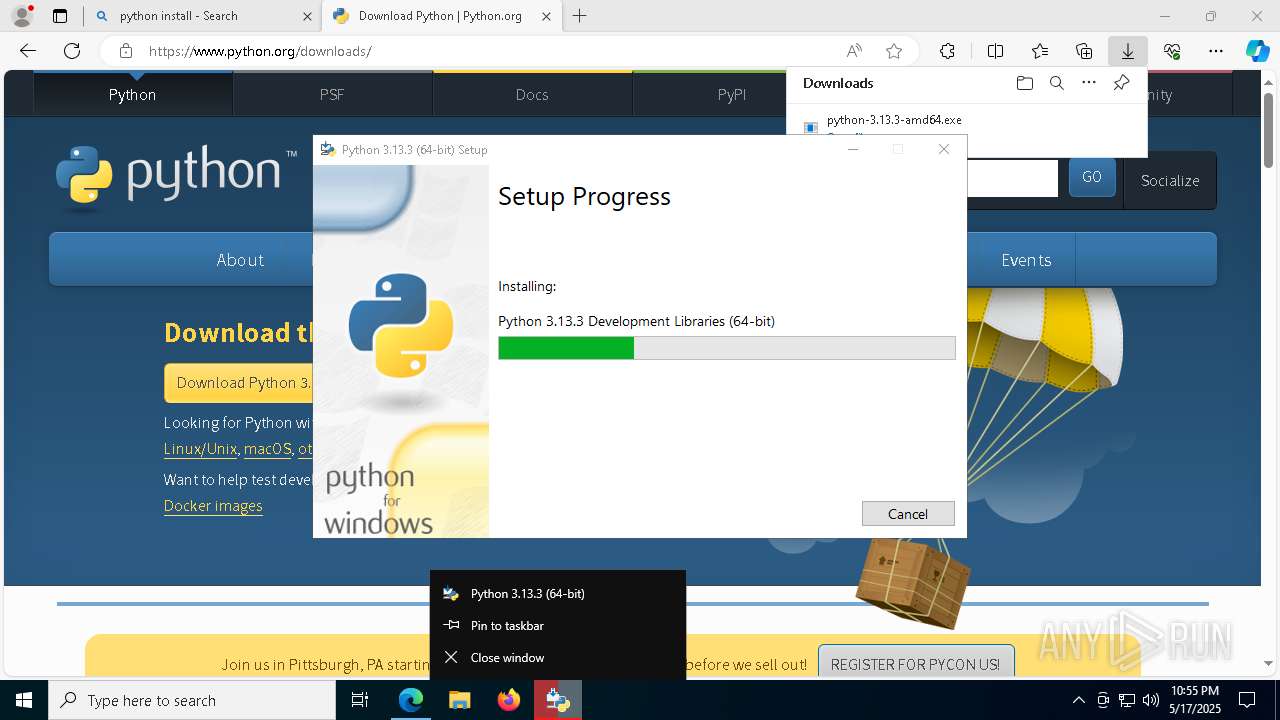
Task: Click the python.org logo
Action: (176, 177)
